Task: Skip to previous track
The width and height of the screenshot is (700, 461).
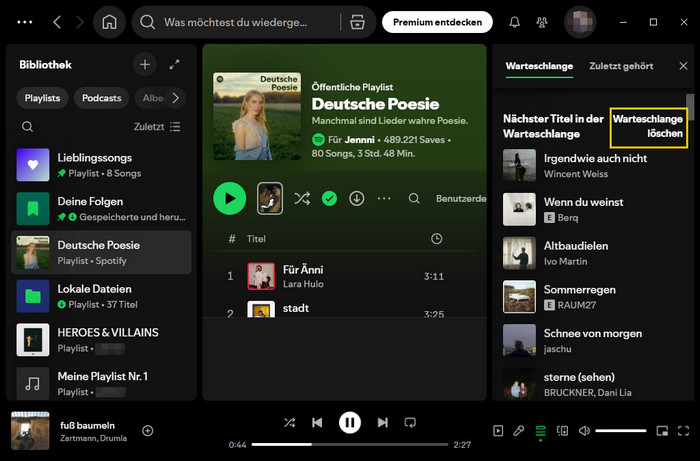Action: pyautogui.click(x=317, y=423)
